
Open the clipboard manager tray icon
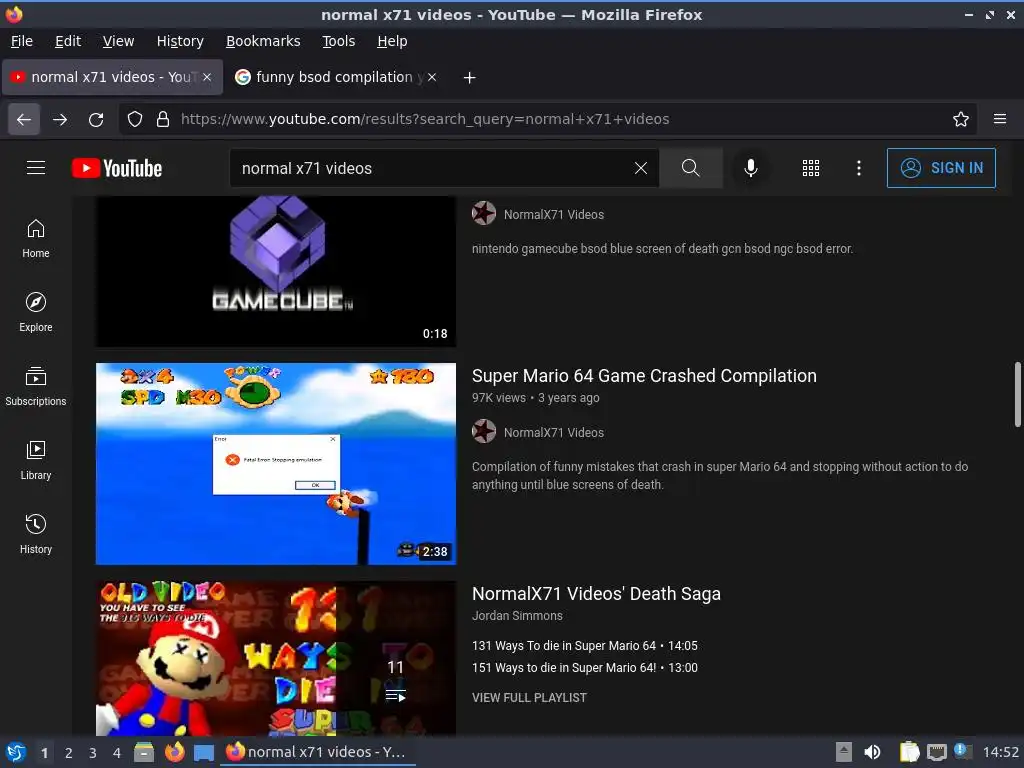tap(909, 752)
